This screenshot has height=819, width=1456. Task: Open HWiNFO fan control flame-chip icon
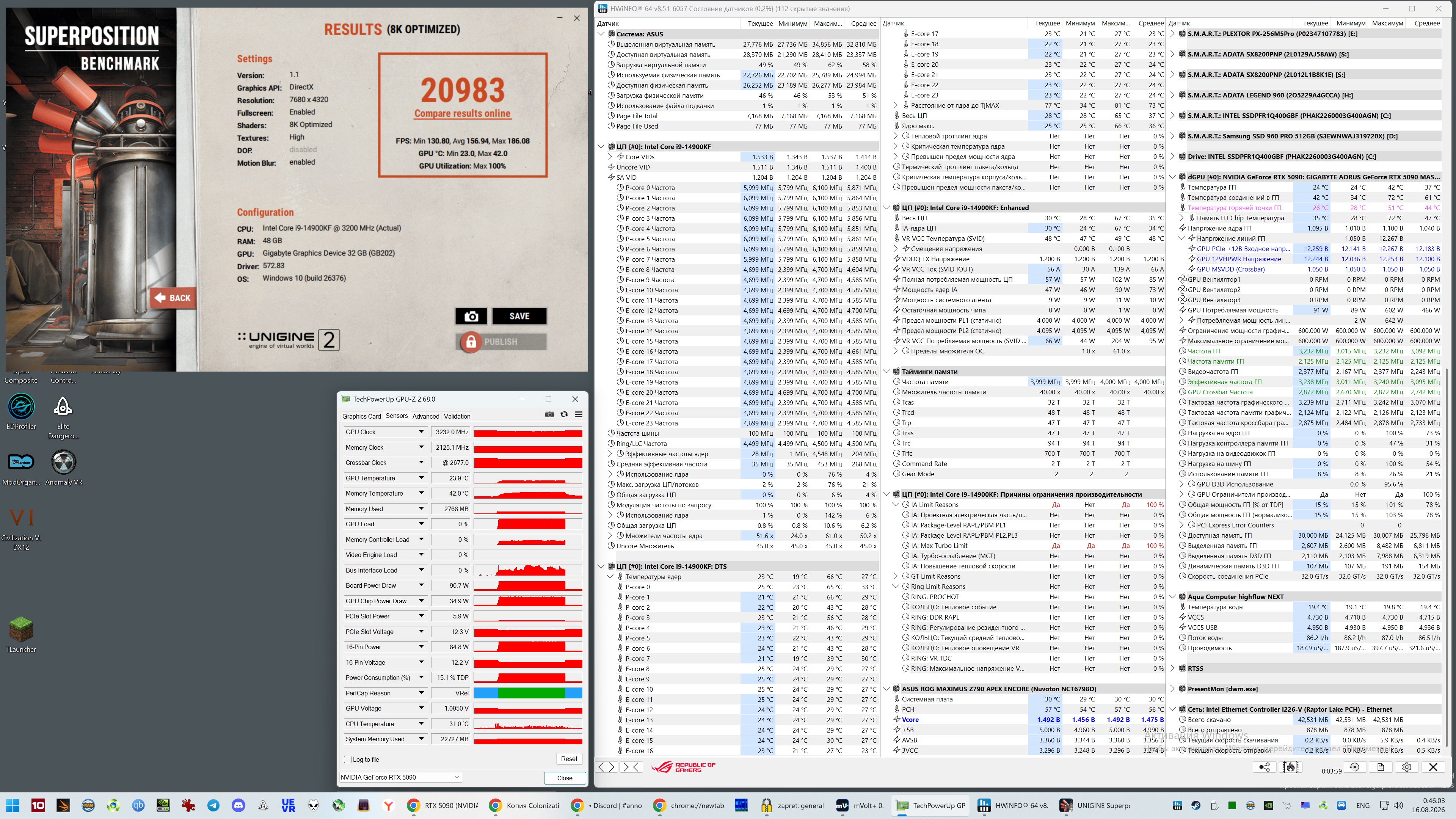tap(1290, 767)
